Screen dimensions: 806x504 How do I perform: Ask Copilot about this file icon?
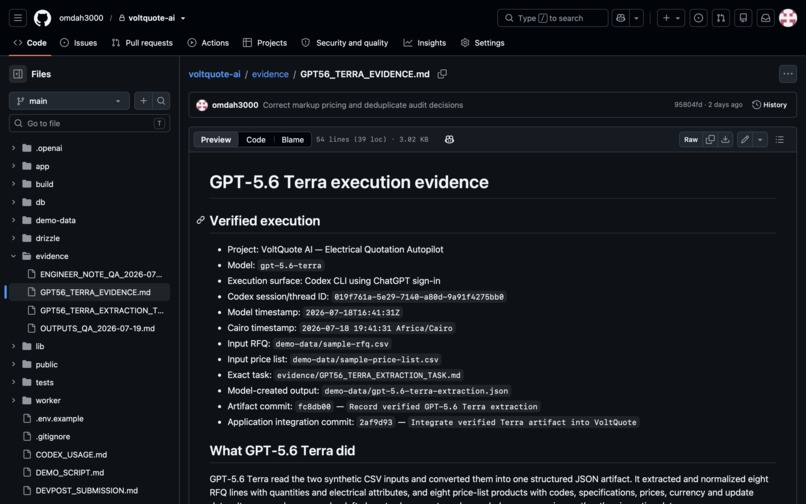click(x=449, y=140)
